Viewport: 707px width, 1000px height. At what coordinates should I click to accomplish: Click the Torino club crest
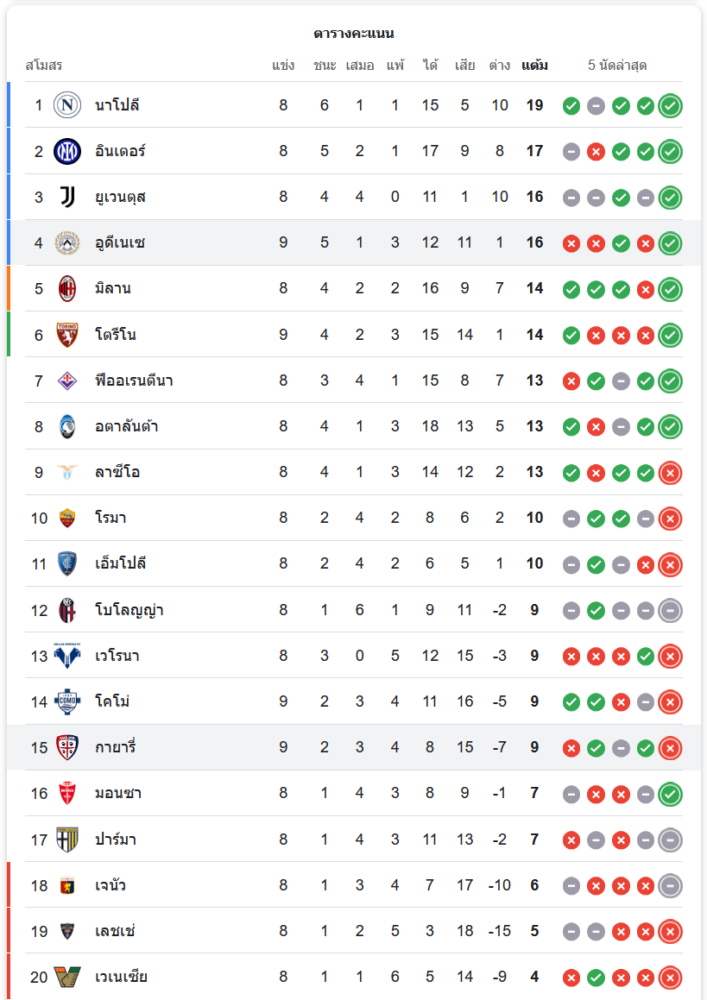click(67, 335)
